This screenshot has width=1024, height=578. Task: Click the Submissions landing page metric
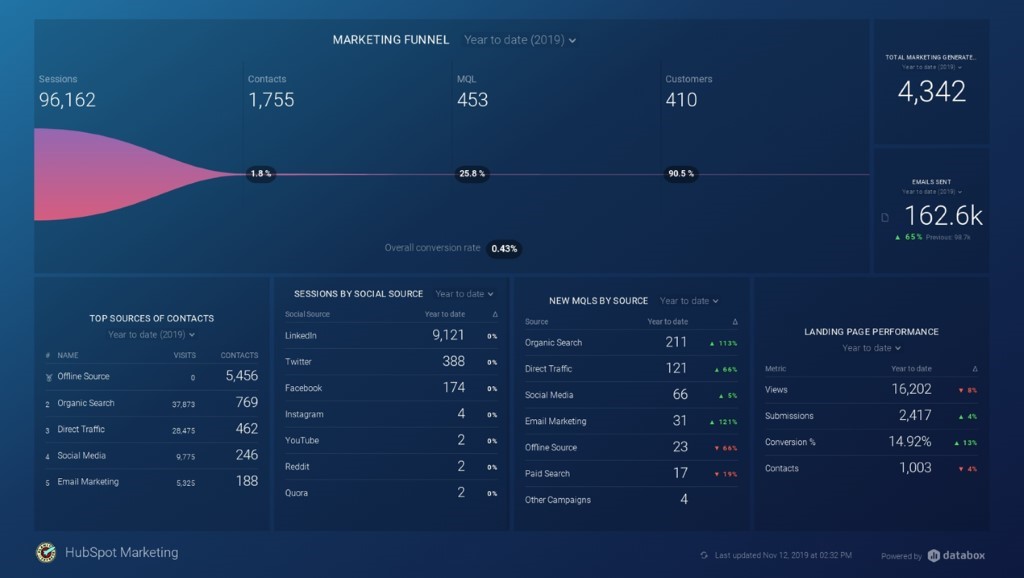pos(871,415)
